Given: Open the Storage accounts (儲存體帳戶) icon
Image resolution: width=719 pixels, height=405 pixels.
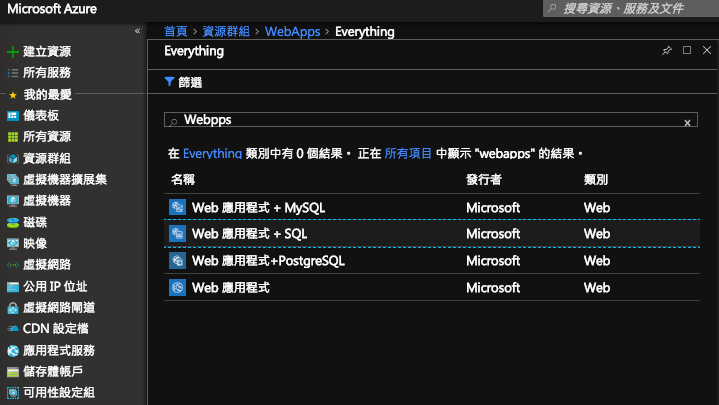Looking at the screenshot, I should (x=13, y=372).
